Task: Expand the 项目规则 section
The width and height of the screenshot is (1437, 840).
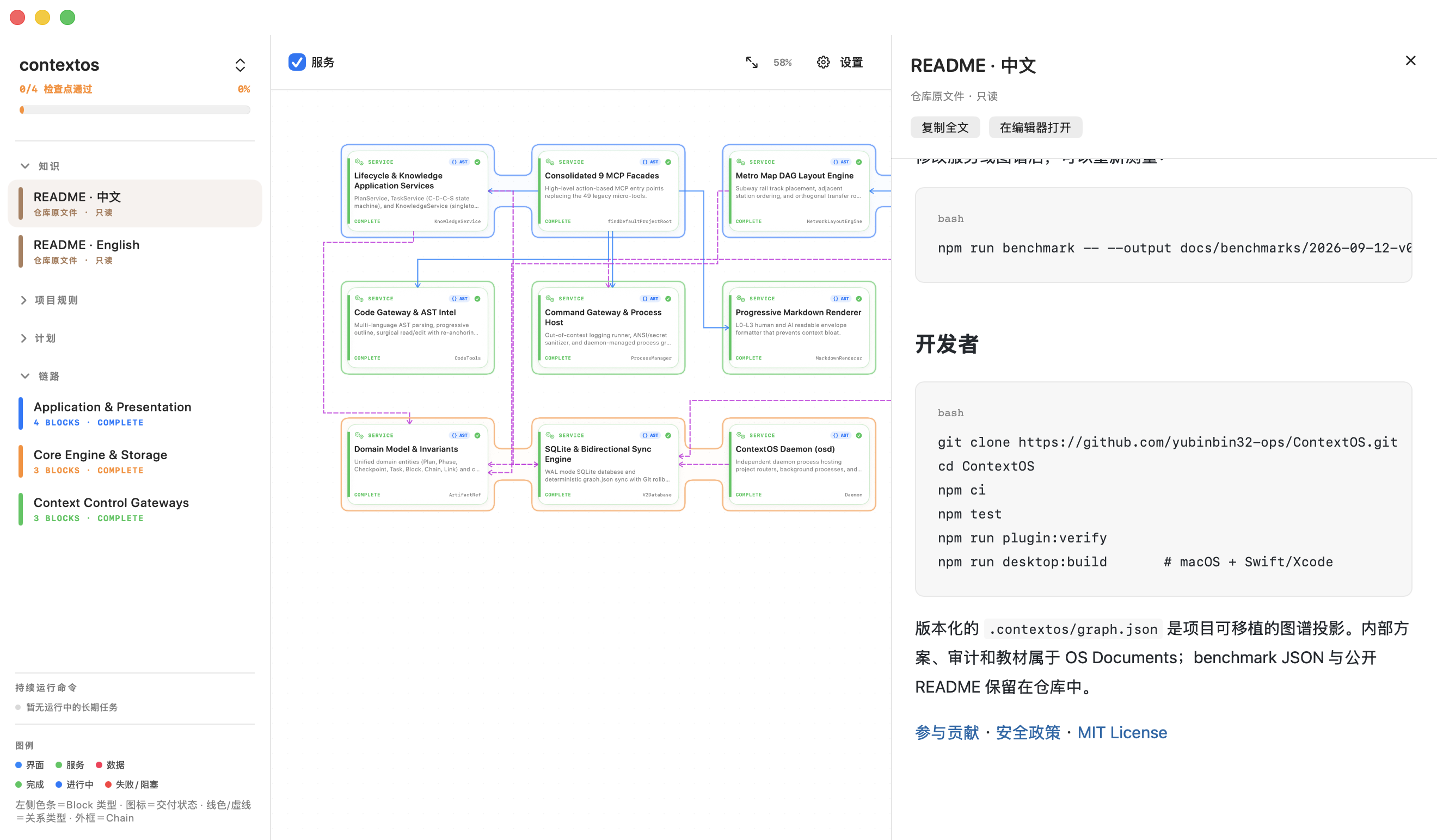Action: coord(23,300)
